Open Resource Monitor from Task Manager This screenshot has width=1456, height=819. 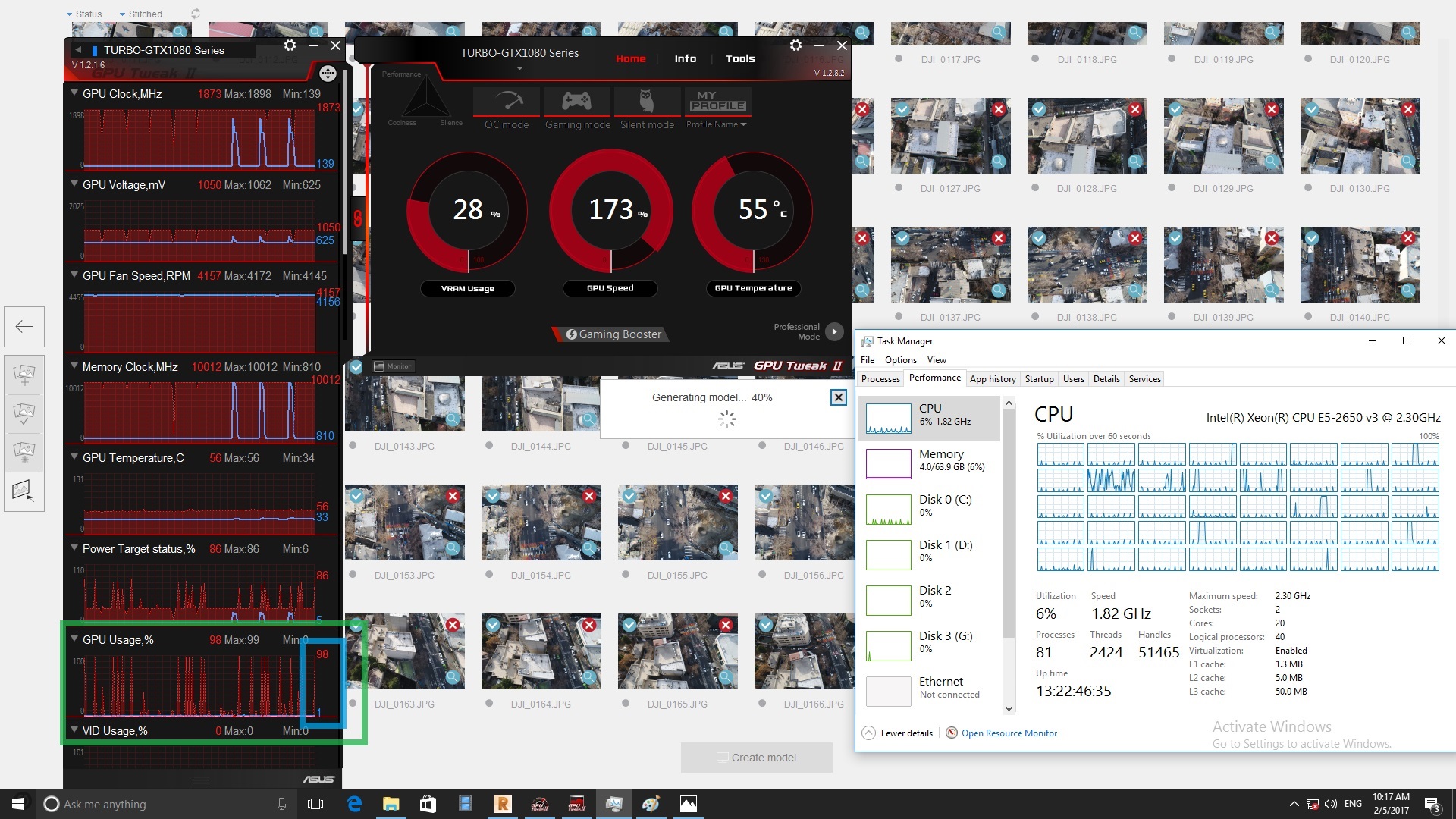pyautogui.click(x=1009, y=733)
